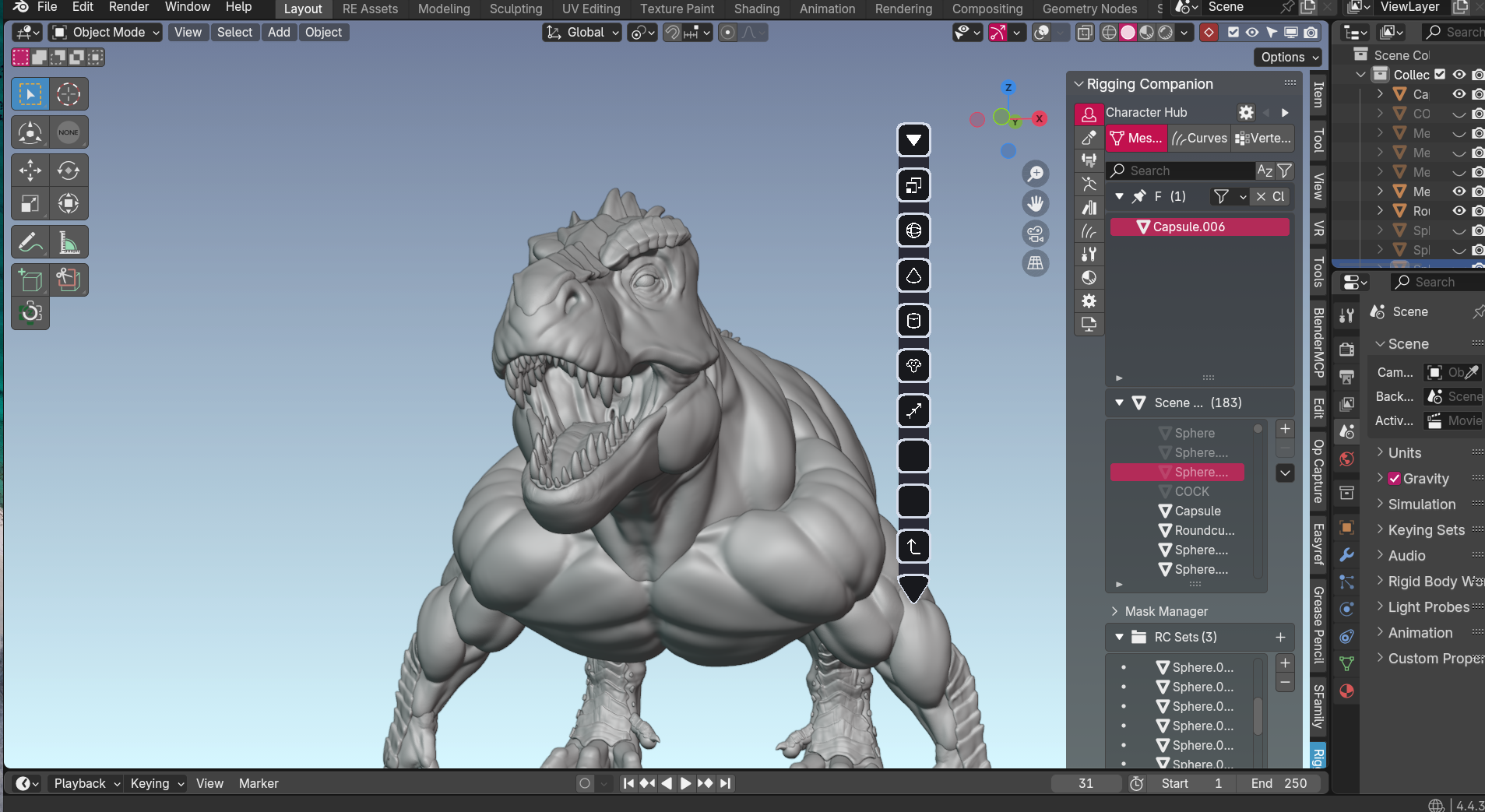Image resolution: width=1485 pixels, height=812 pixels.
Task: Enable the Gravity checkbox
Action: [1394, 479]
